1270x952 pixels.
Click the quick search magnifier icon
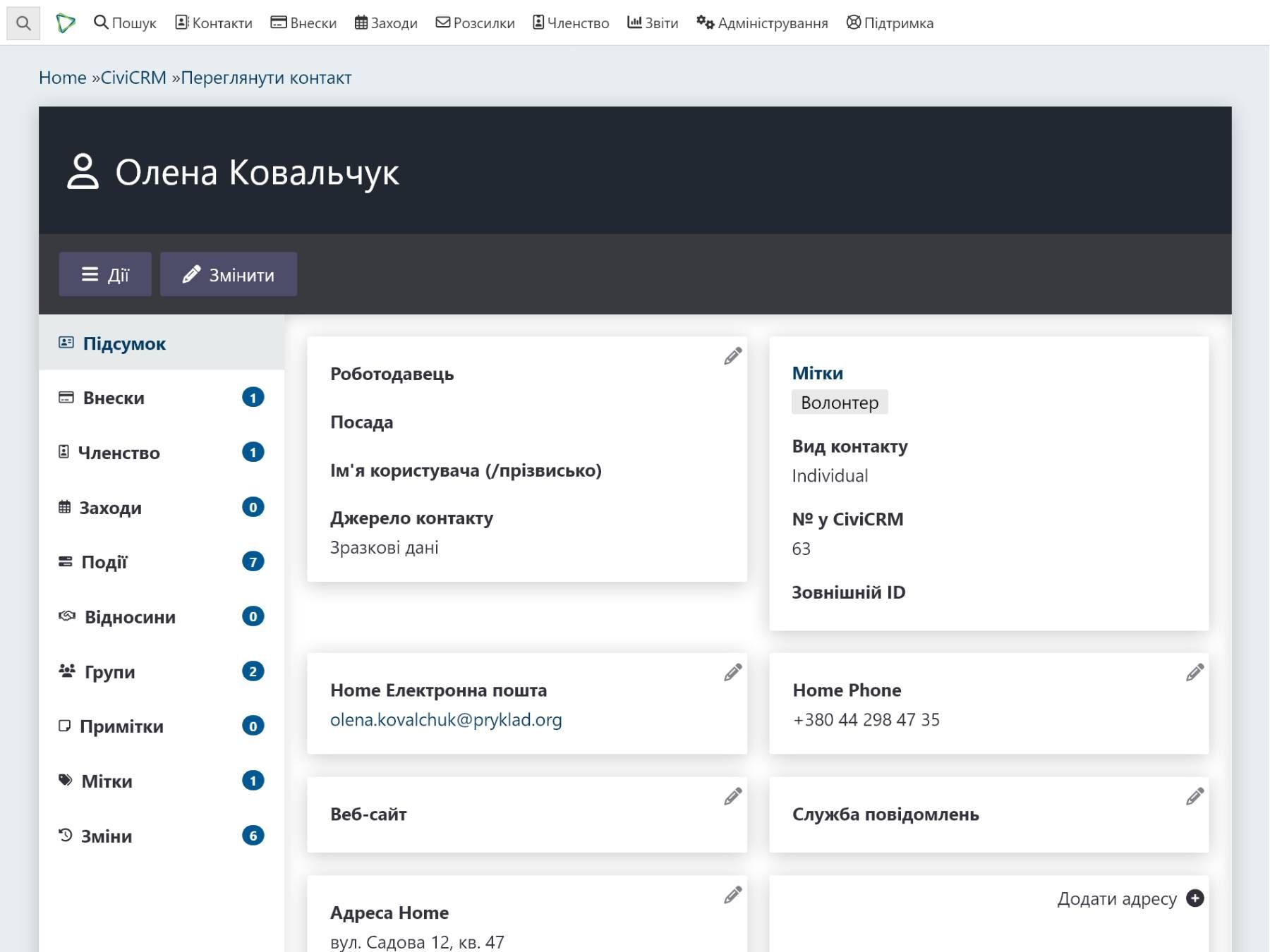pyautogui.click(x=23, y=23)
